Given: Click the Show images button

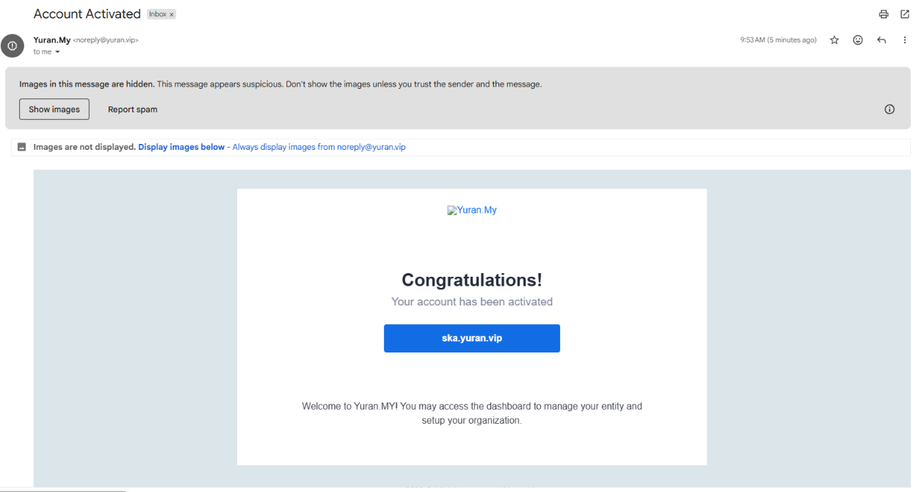Looking at the screenshot, I should 54,109.
